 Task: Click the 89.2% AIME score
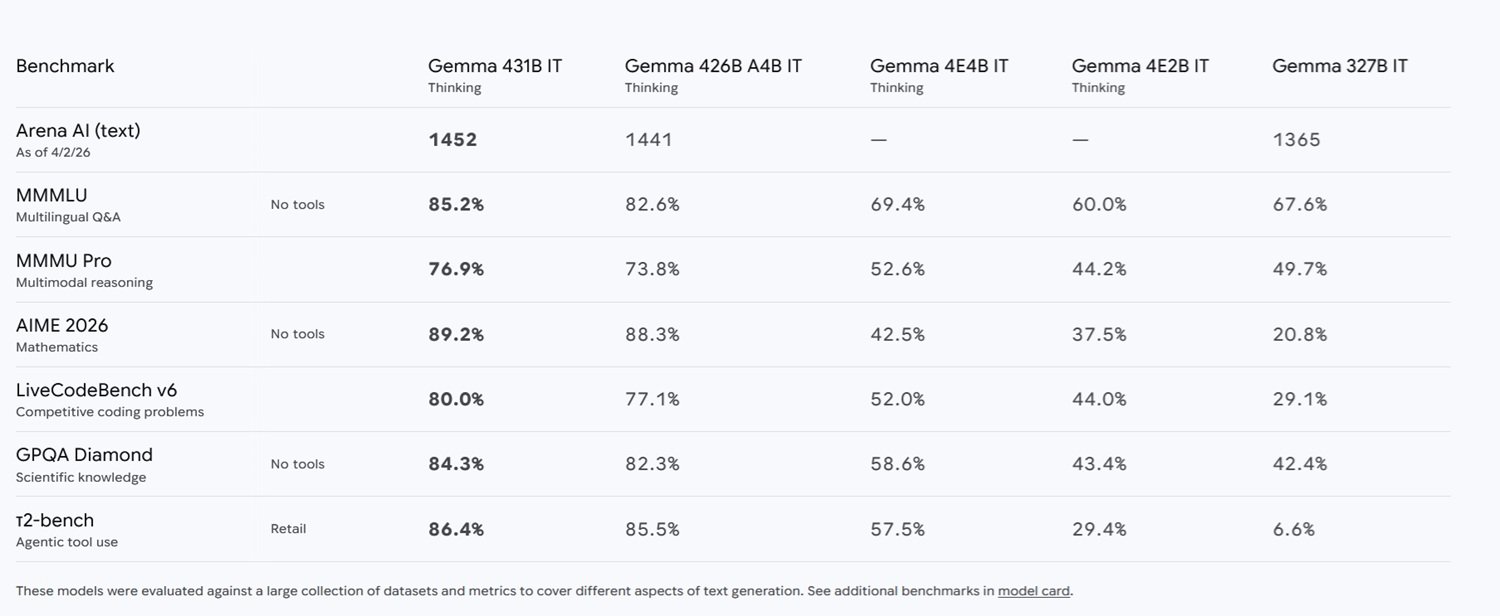point(456,335)
